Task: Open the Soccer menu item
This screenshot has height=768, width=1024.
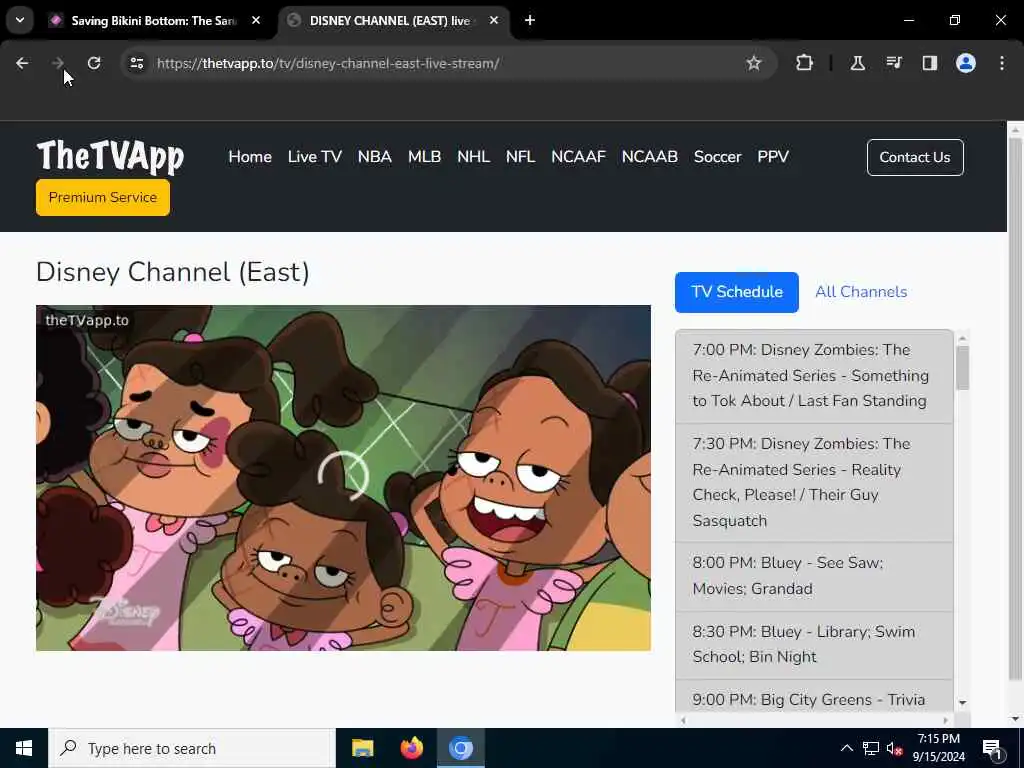Action: (718, 157)
